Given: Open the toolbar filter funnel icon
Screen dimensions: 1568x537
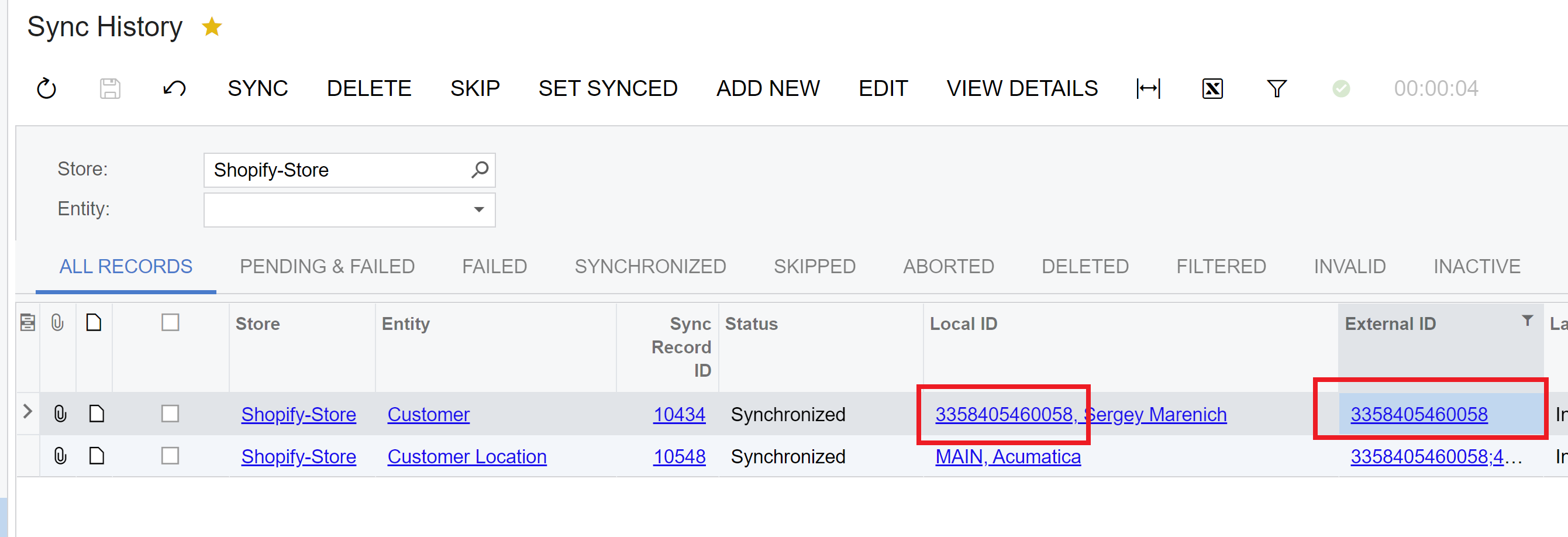Looking at the screenshot, I should click(1276, 89).
